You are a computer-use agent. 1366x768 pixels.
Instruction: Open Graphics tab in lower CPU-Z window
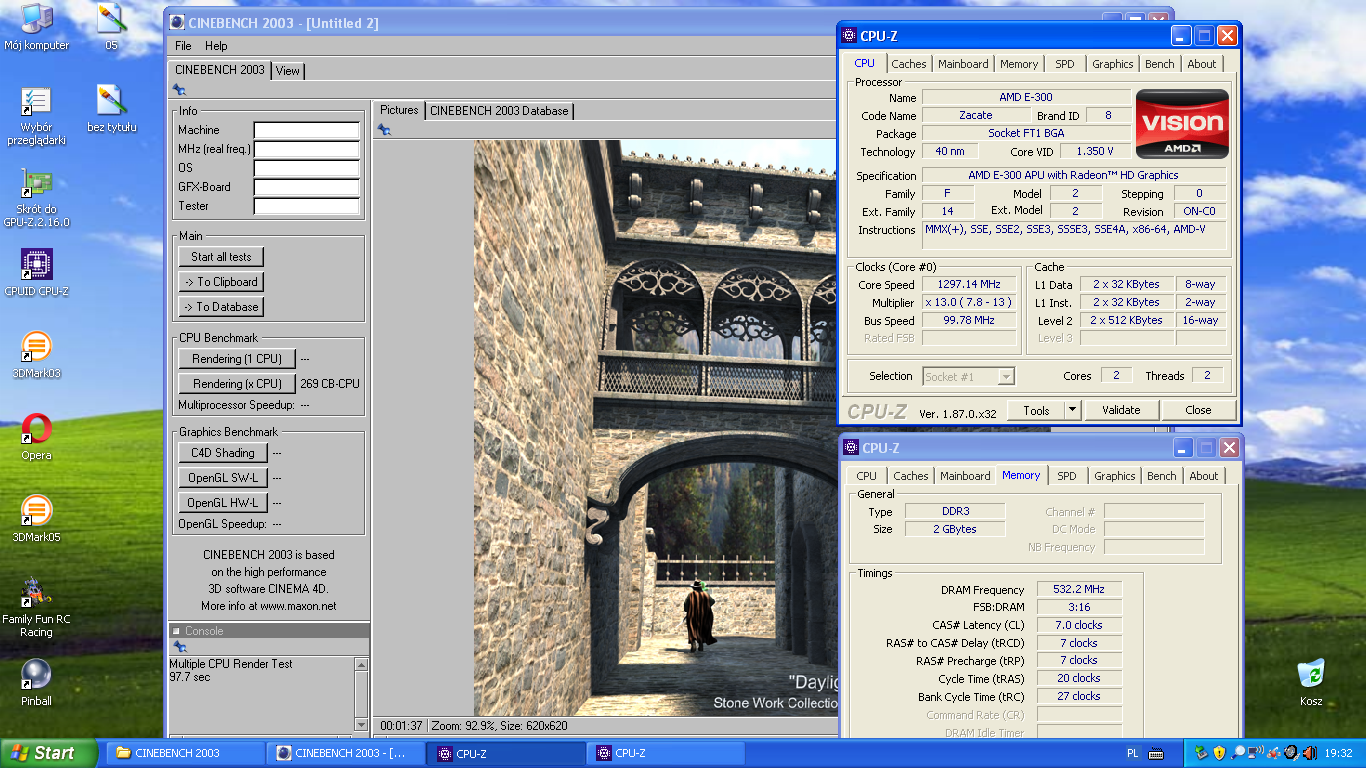tap(1115, 476)
